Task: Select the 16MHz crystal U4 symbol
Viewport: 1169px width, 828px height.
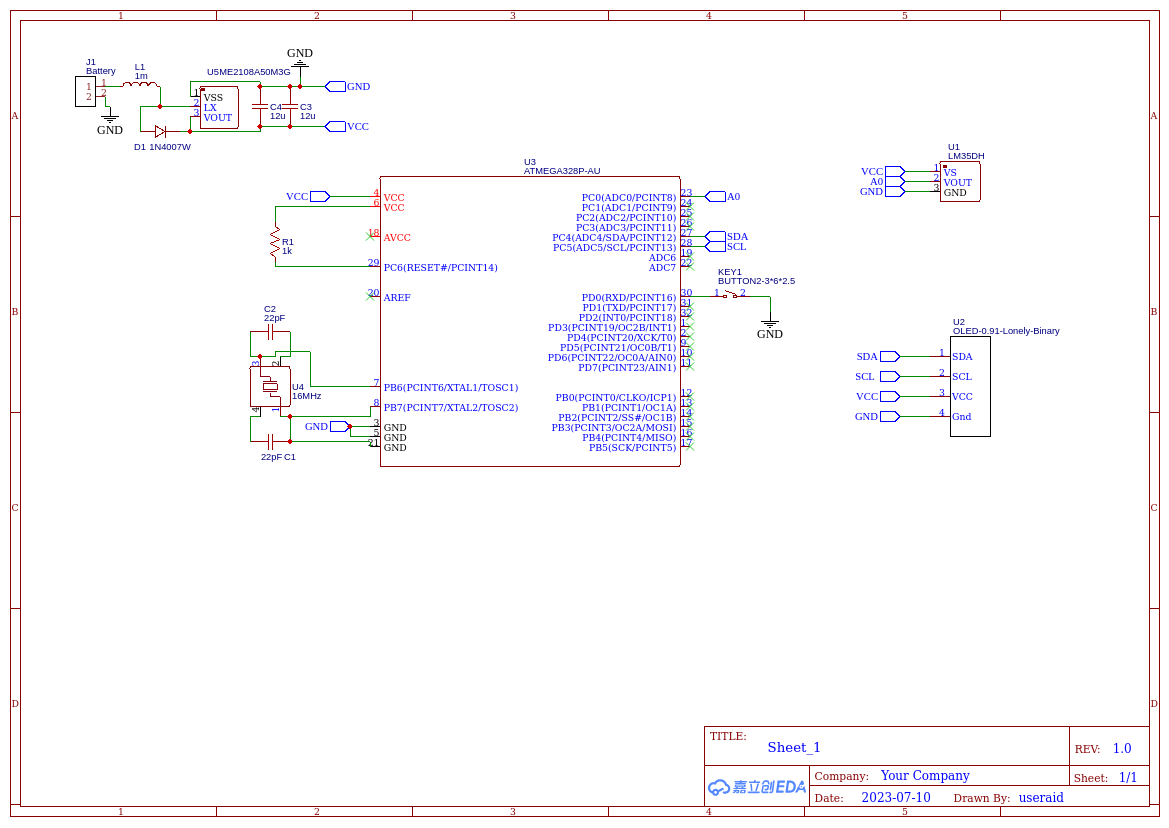Action: (x=270, y=386)
